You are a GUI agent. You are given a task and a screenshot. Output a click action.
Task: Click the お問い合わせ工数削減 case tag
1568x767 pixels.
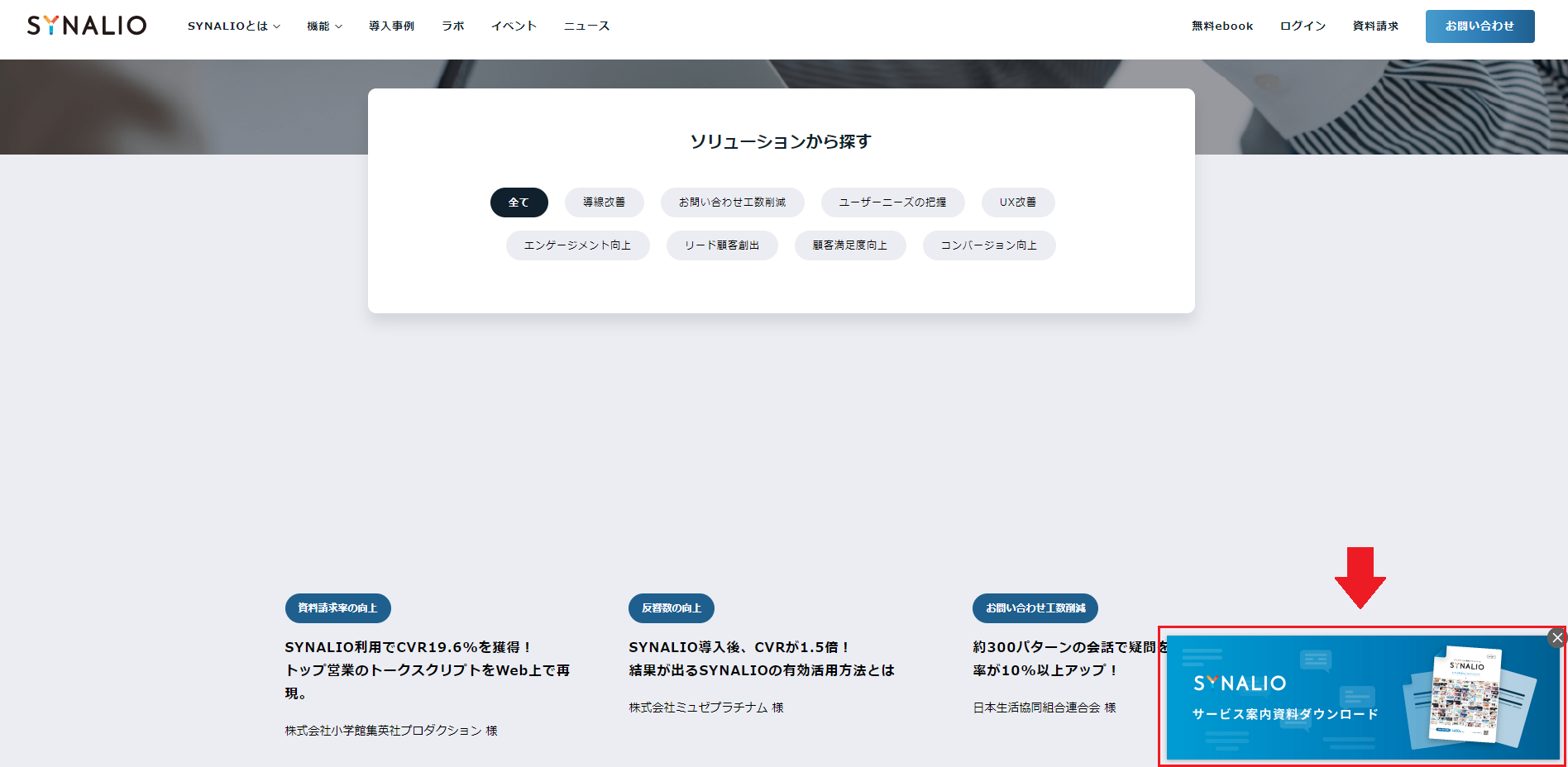pyautogui.click(x=1035, y=608)
